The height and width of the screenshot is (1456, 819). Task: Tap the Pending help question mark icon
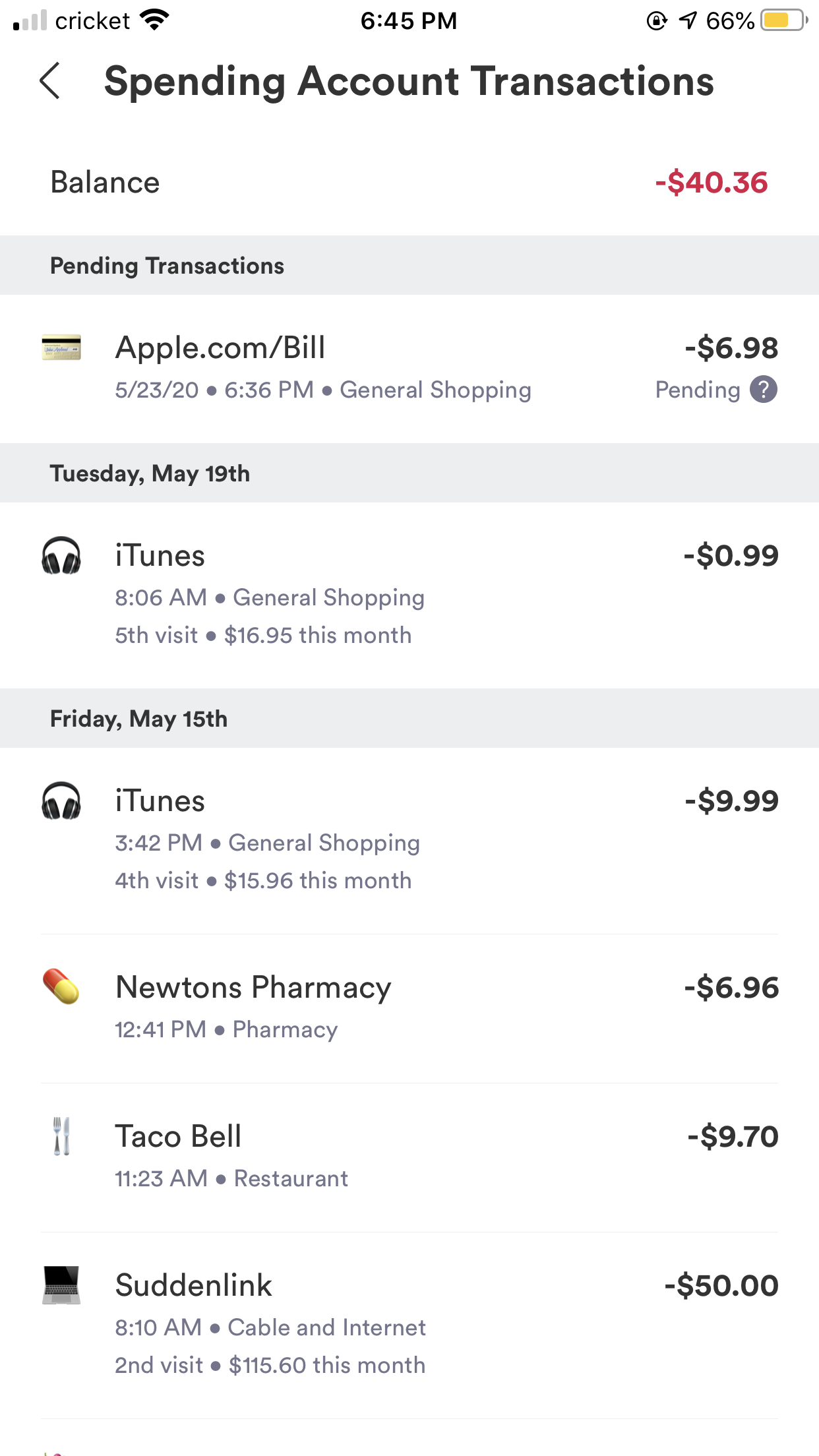[x=764, y=390]
